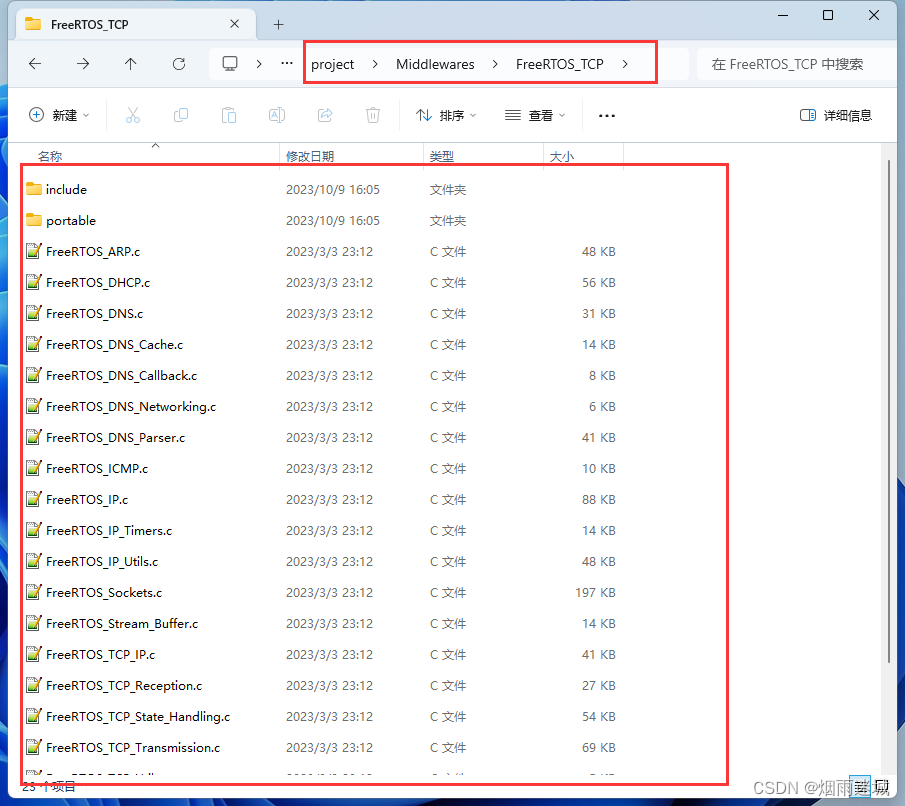Viewport: 905px width, 806px height.
Task: Navigate up one folder level
Action: coord(131,64)
